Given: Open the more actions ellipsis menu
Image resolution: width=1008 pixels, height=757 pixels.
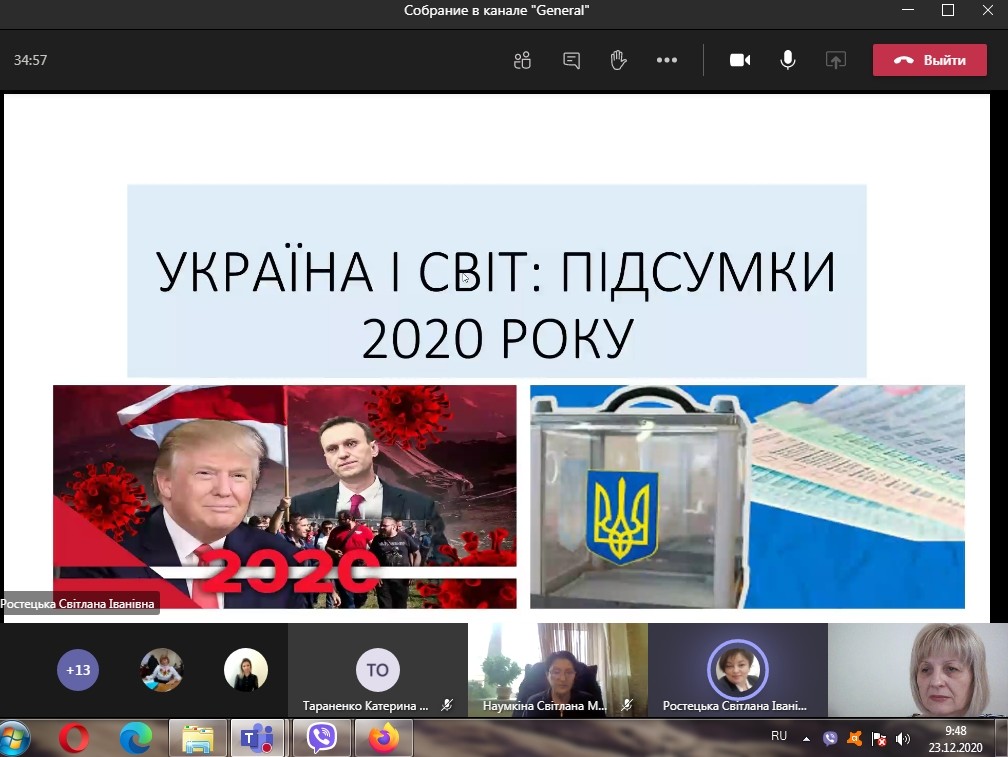Looking at the screenshot, I should coord(667,60).
